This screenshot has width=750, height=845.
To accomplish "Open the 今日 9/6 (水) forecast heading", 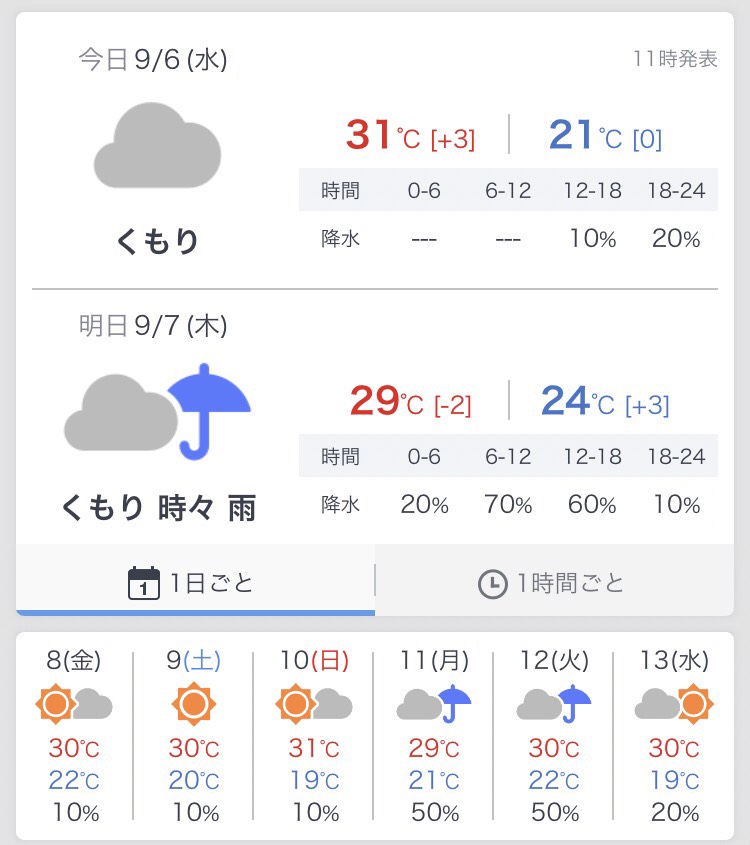I will pos(153,60).
